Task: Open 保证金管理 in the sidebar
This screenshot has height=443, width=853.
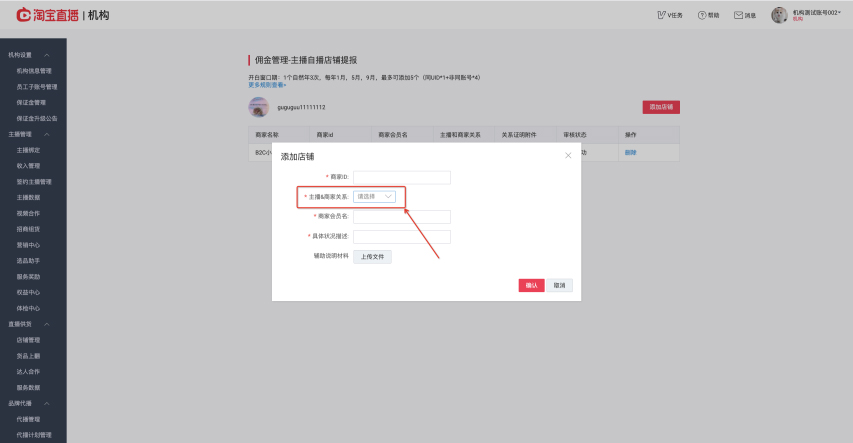Action: coord(31,102)
